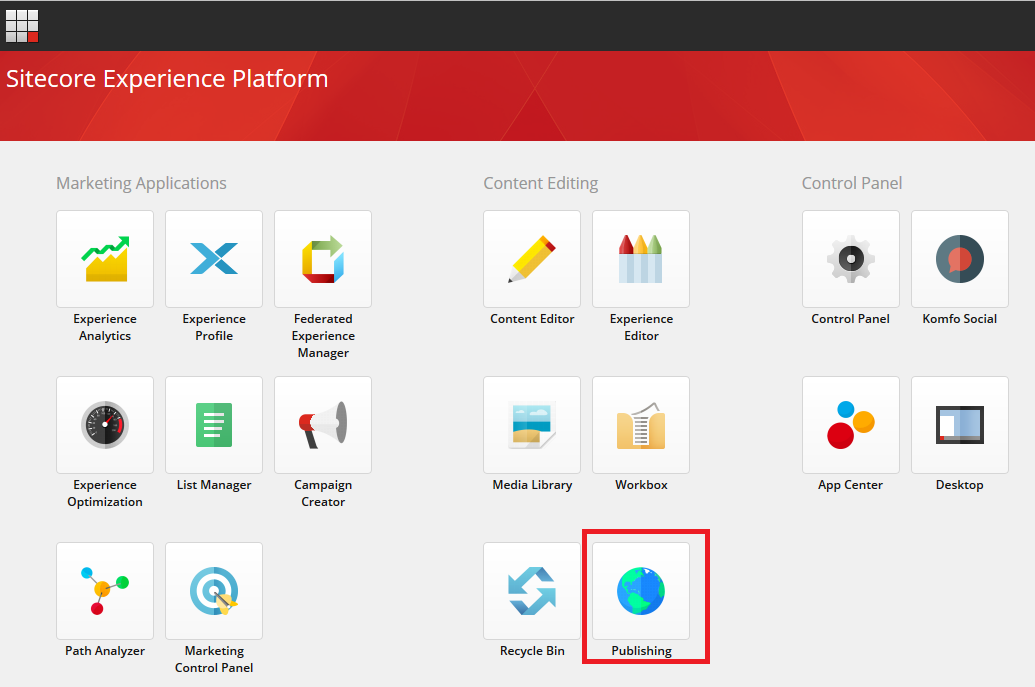Click the Sitecore Experience Platform header
Viewport: 1035px width, 687px height.
(167, 78)
